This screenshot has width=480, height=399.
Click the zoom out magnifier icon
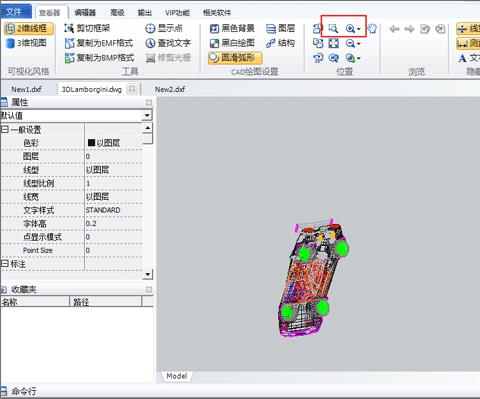[350, 43]
